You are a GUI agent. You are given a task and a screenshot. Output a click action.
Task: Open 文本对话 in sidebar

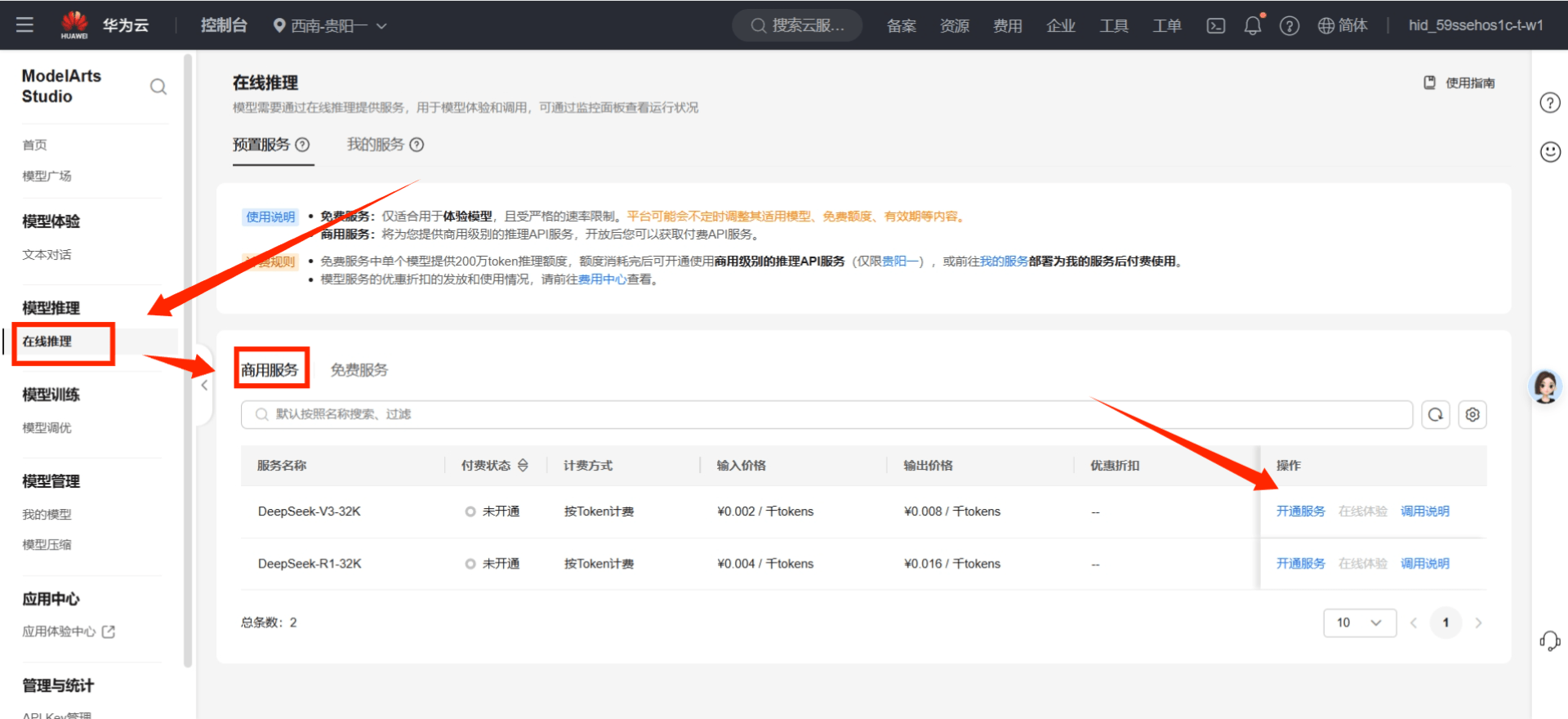tap(47, 255)
